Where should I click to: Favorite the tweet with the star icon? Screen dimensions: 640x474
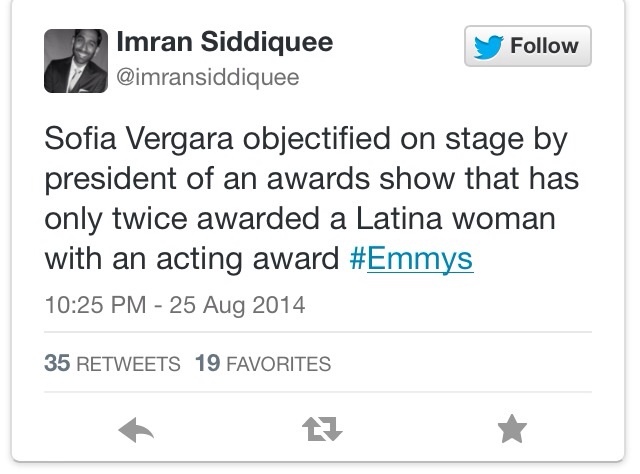[x=511, y=430]
